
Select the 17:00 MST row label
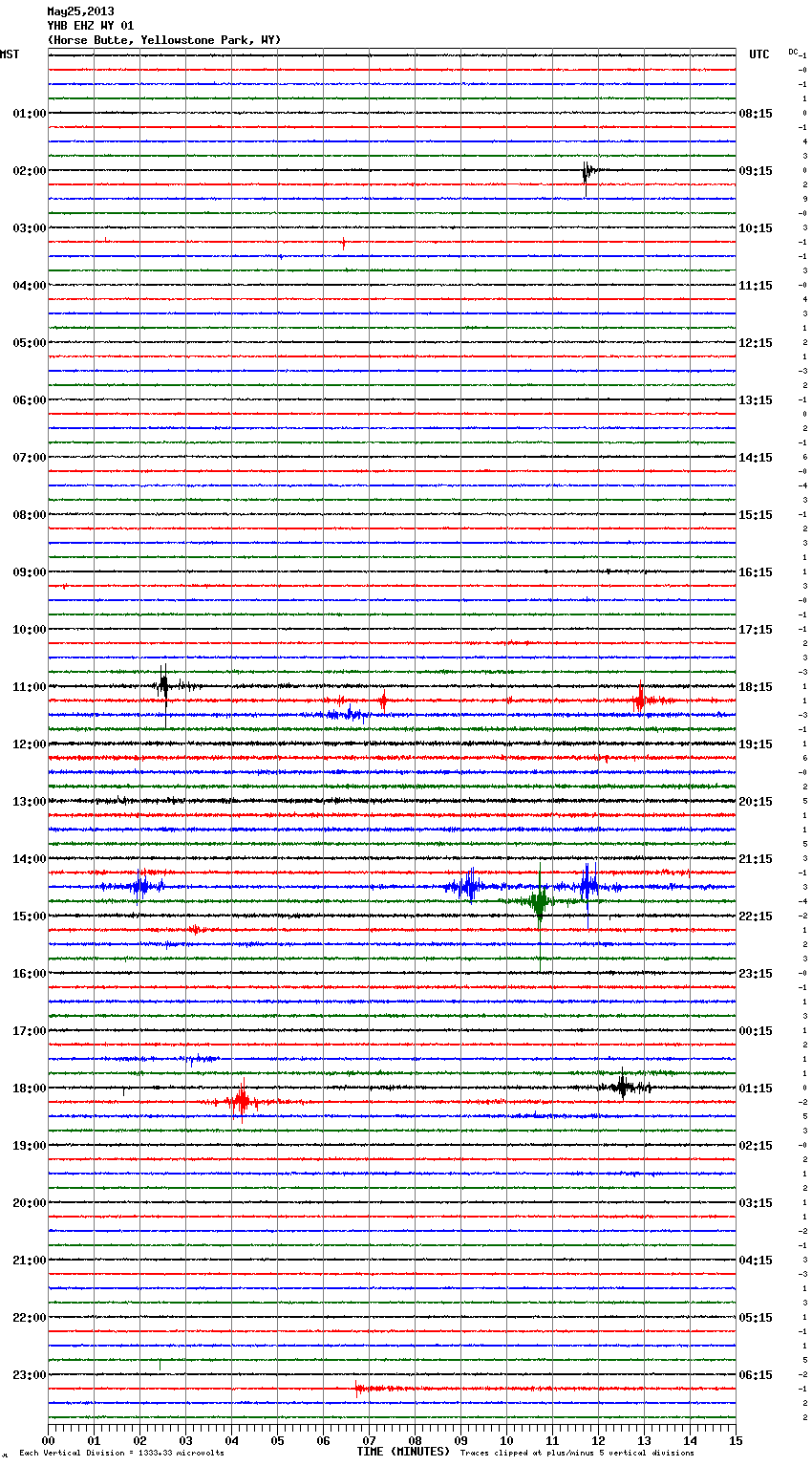pos(30,1031)
